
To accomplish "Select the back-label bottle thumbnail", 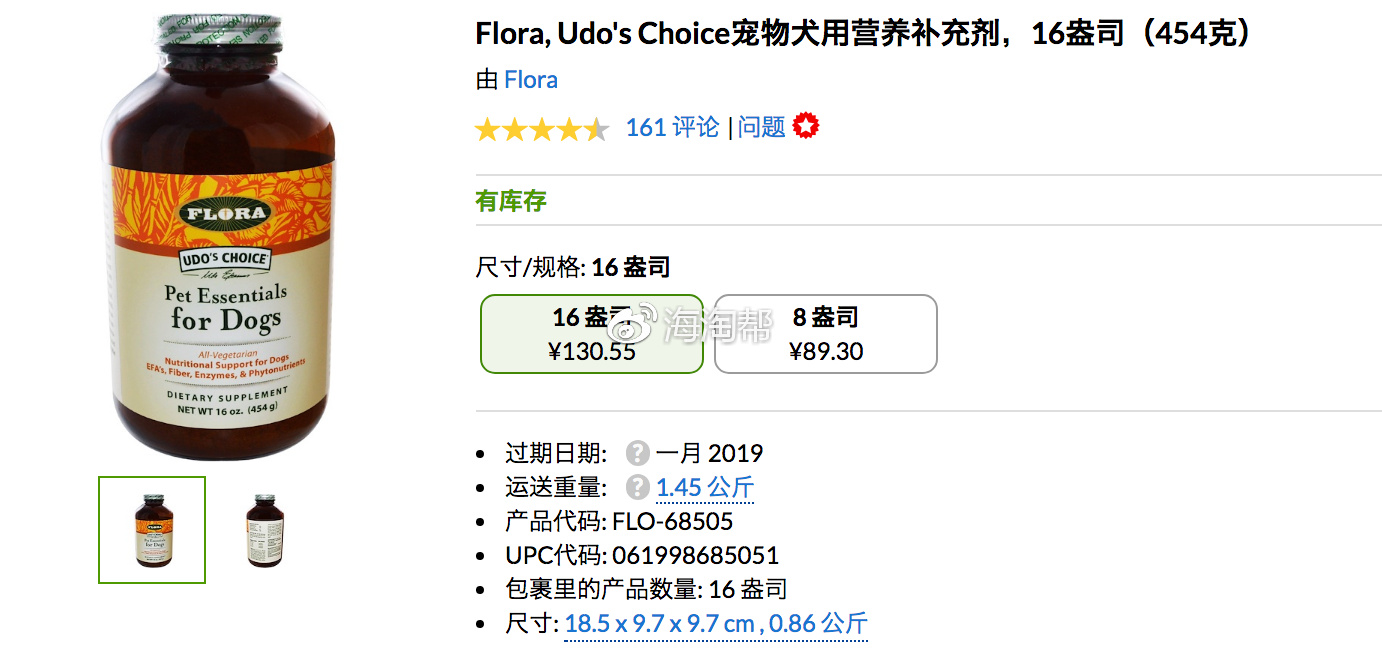I will pyautogui.click(x=265, y=530).
